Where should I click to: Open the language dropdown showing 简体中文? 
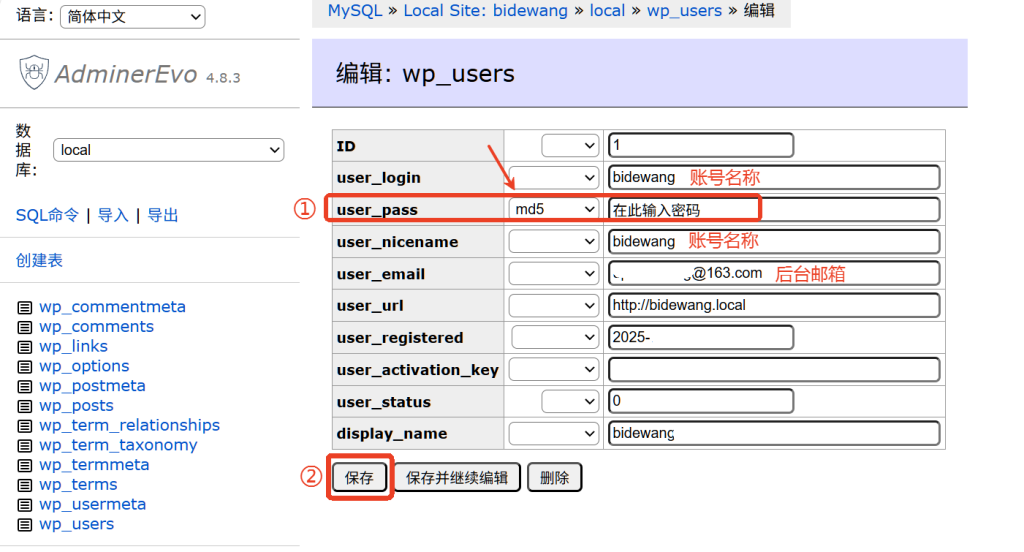[132, 17]
